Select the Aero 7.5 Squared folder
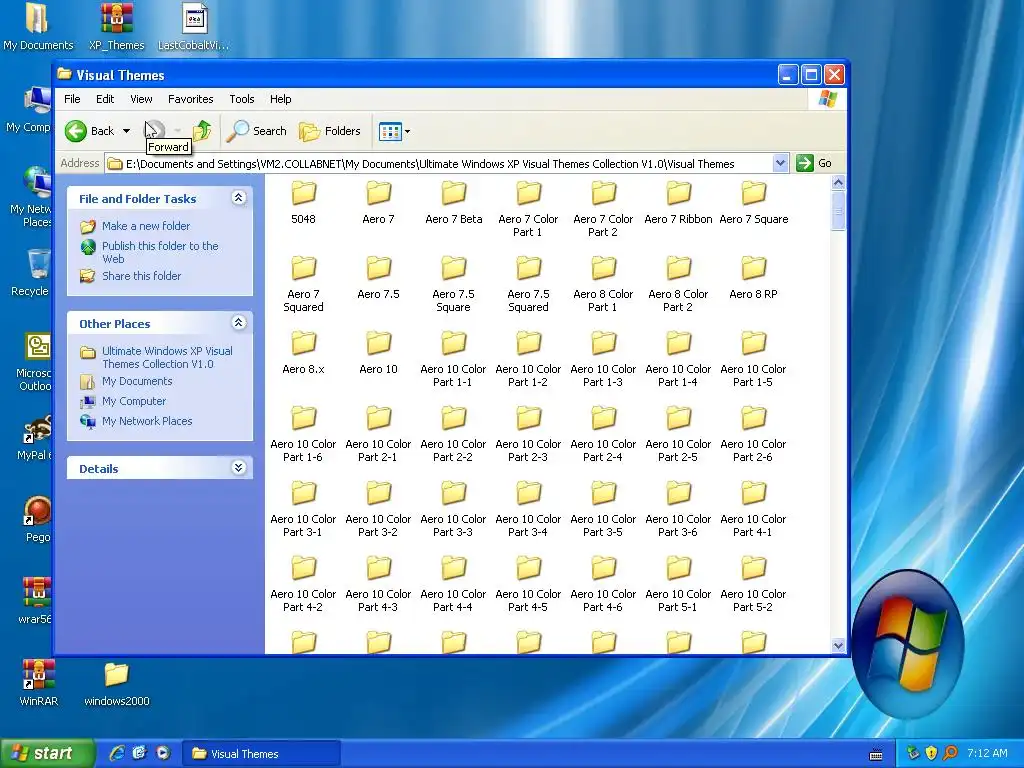 coord(528,284)
